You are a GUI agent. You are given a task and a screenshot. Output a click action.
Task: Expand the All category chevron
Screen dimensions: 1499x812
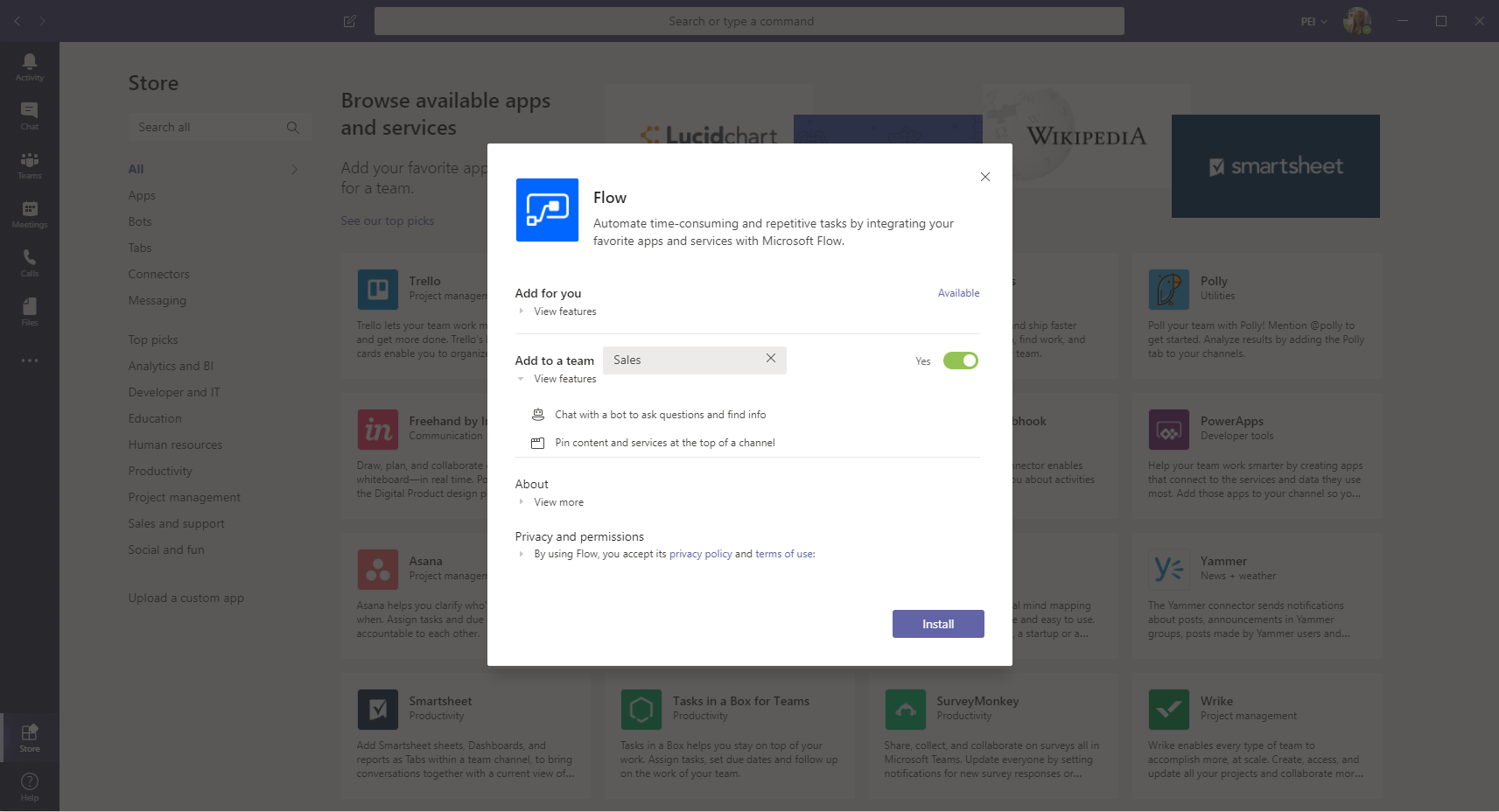pos(294,169)
